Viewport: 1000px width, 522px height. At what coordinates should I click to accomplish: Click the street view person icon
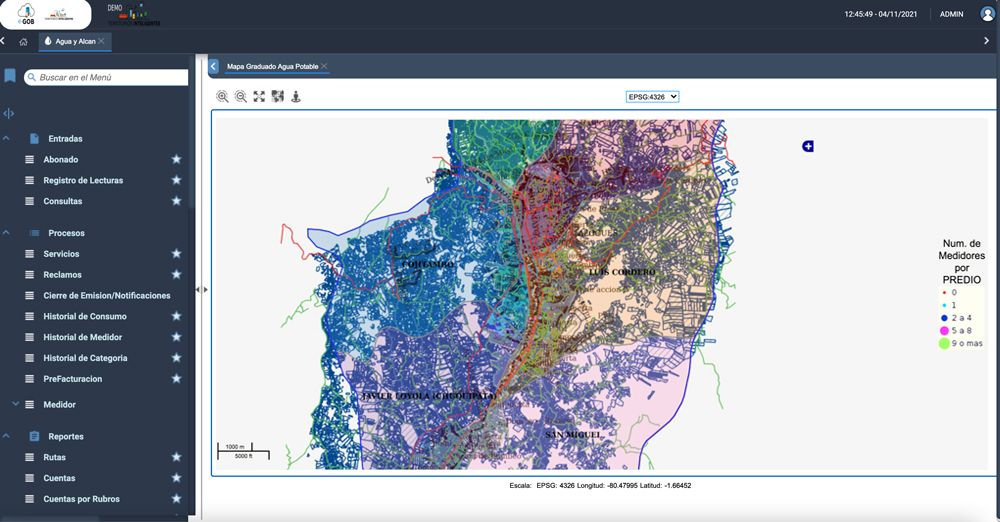click(x=295, y=96)
